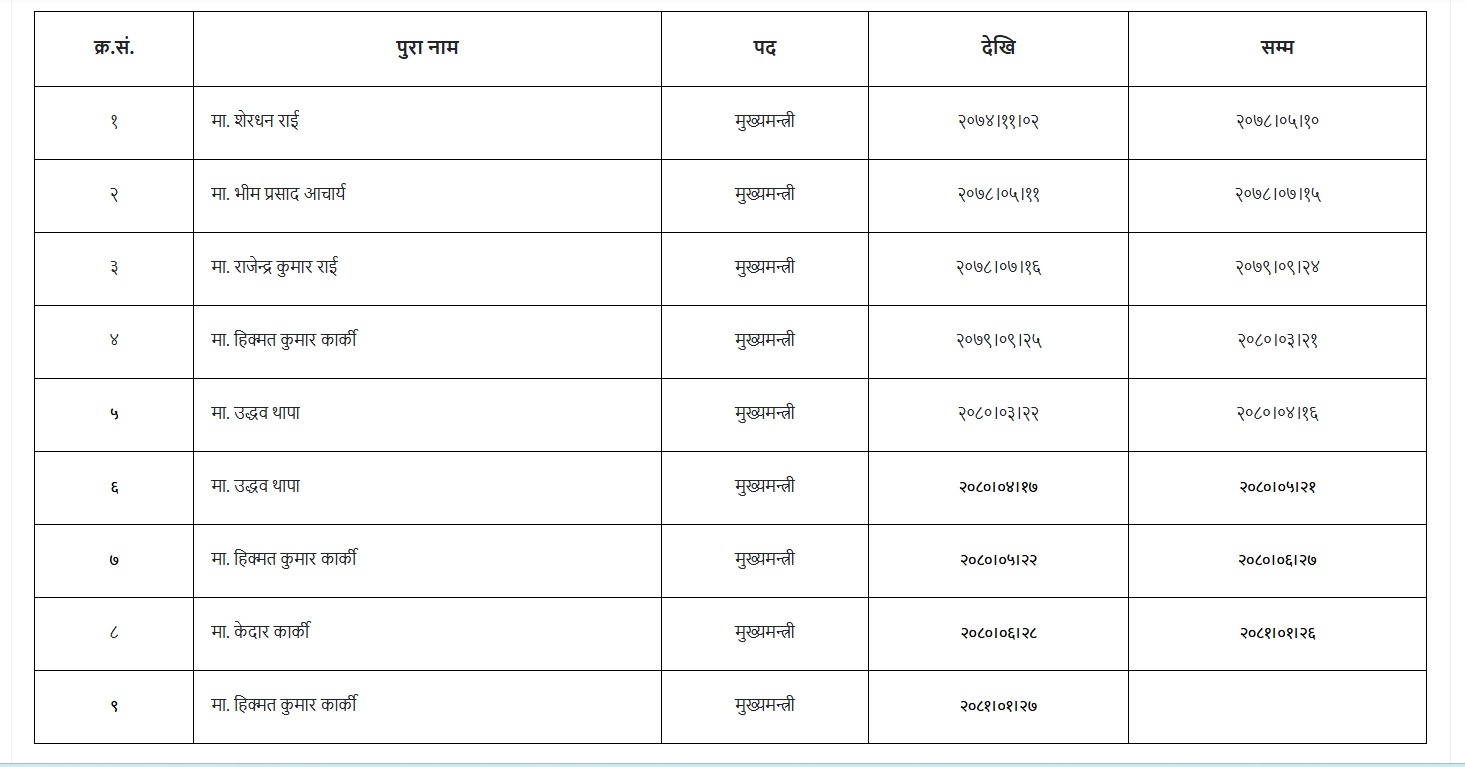This screenshot has width=1465, height=767.
Task: Click the देखि column header
Action: 998,48
